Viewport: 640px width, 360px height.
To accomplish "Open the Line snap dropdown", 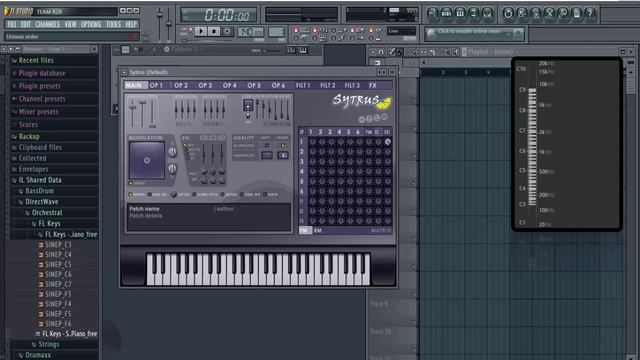I will tap(401, 31).
